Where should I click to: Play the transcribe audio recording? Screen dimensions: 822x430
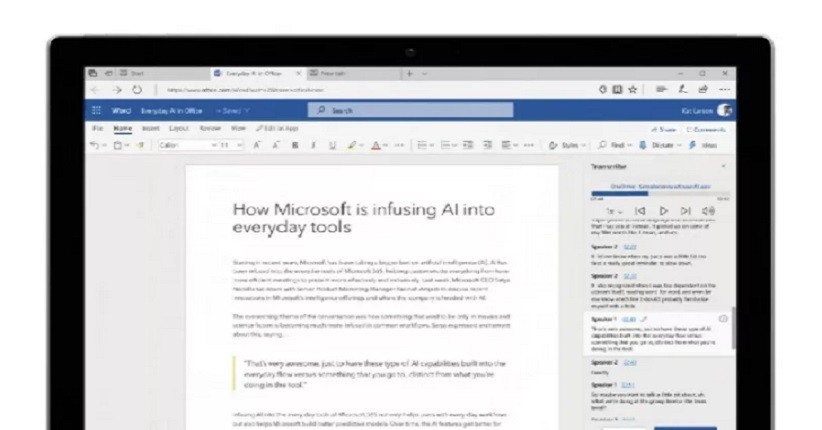[x=664, y=211]
